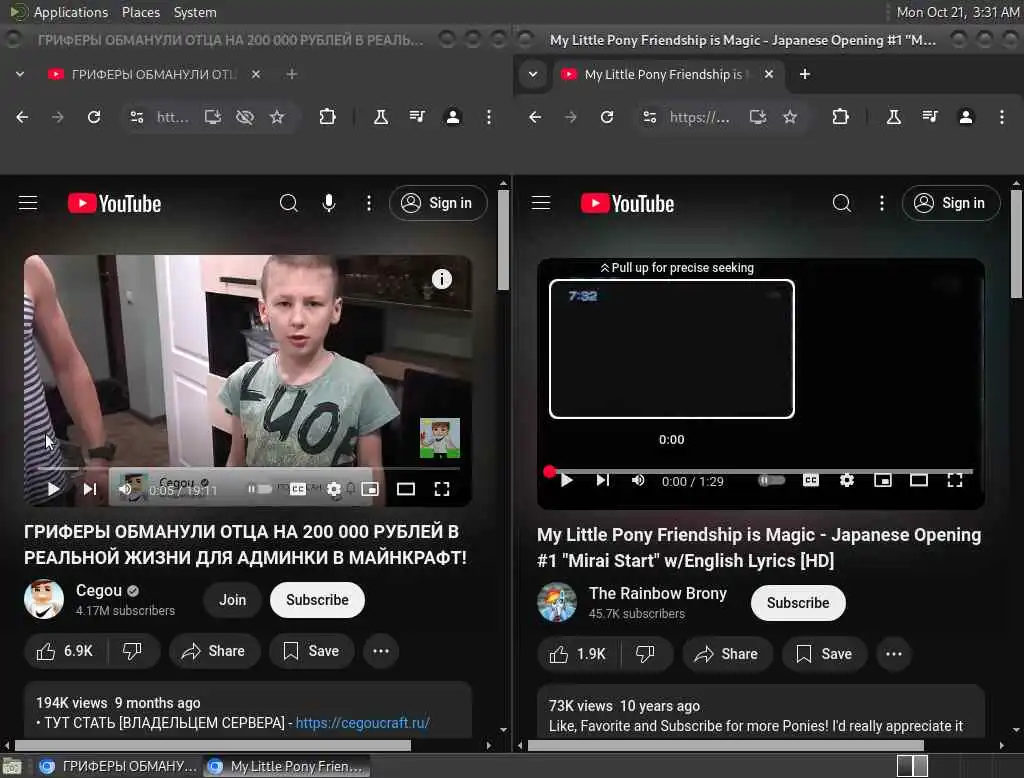Viewport: 1024px width, 778px height.
Task: Expand tab search dropdown in left browser
Action: [x=20, y=74]
